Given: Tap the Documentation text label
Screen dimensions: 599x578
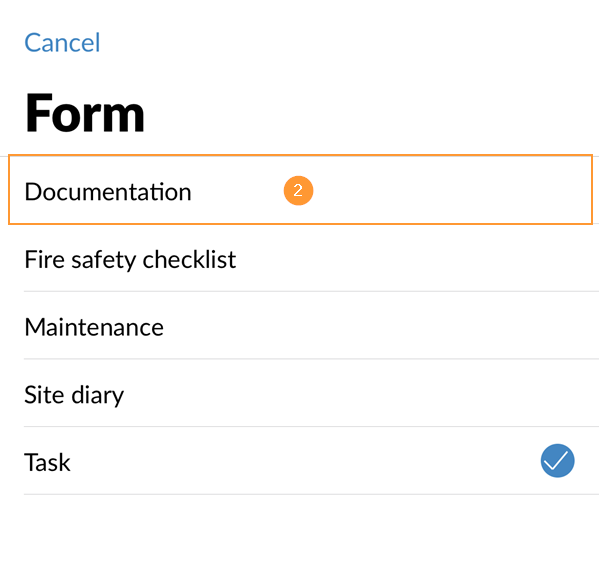Looking at the screenshot, I should click(108, 191).
